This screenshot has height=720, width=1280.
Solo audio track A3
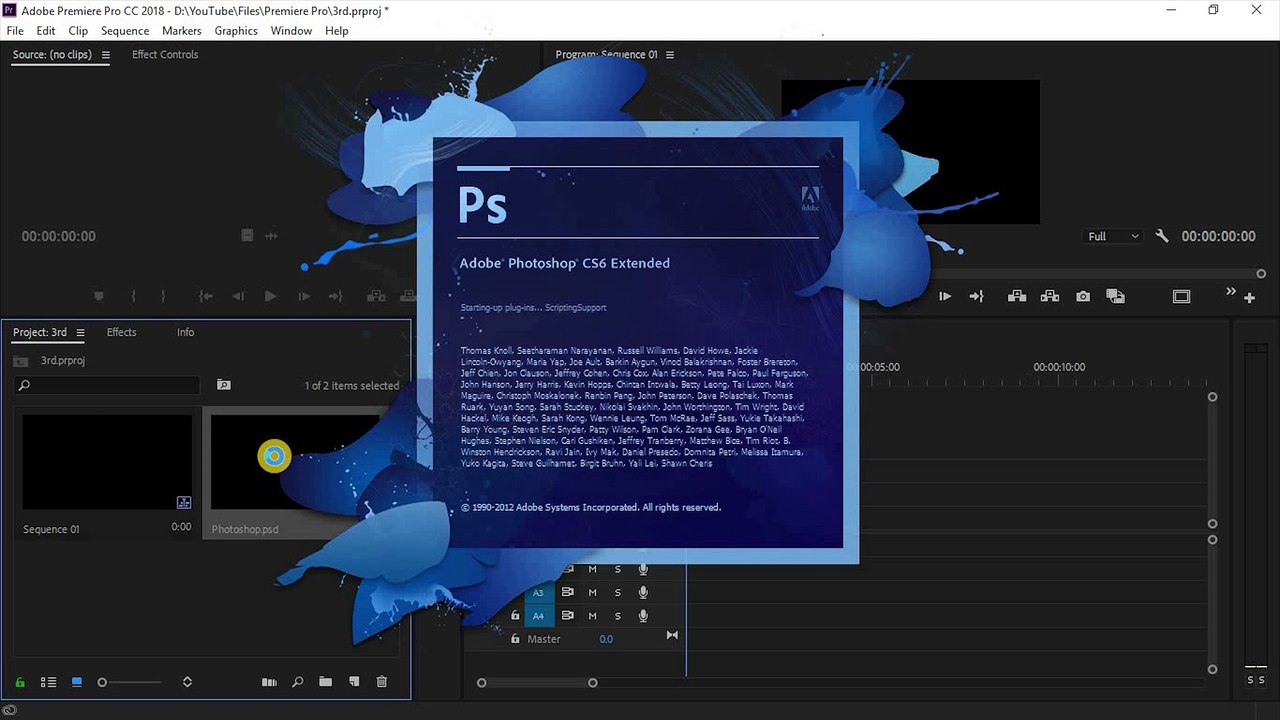[617, 592]
